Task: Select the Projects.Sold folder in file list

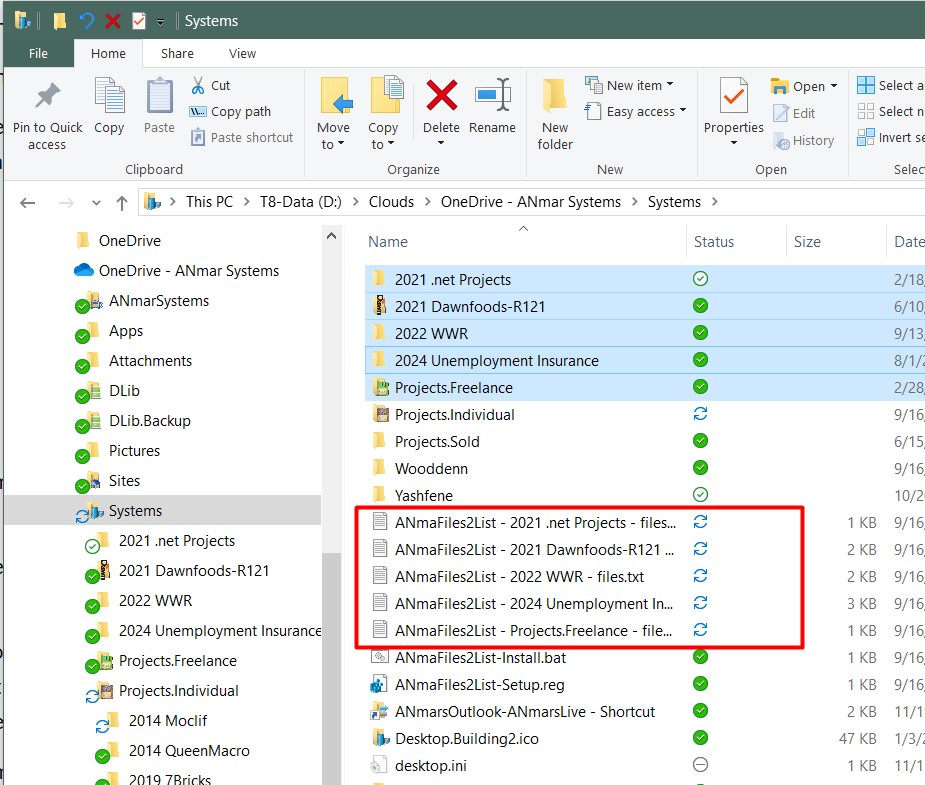Action: tap(437, 441)
